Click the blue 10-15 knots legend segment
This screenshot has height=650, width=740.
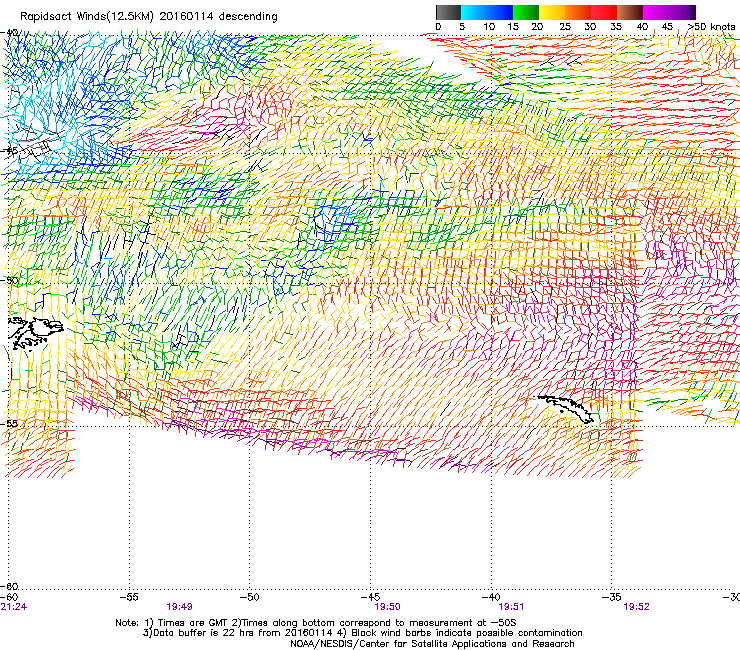click(500, 12)
